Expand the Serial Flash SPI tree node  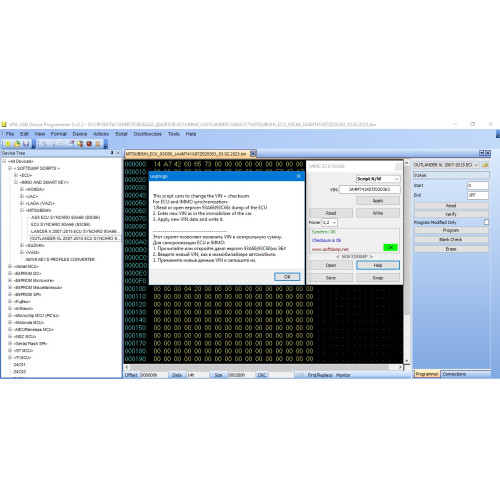point(10,343)
